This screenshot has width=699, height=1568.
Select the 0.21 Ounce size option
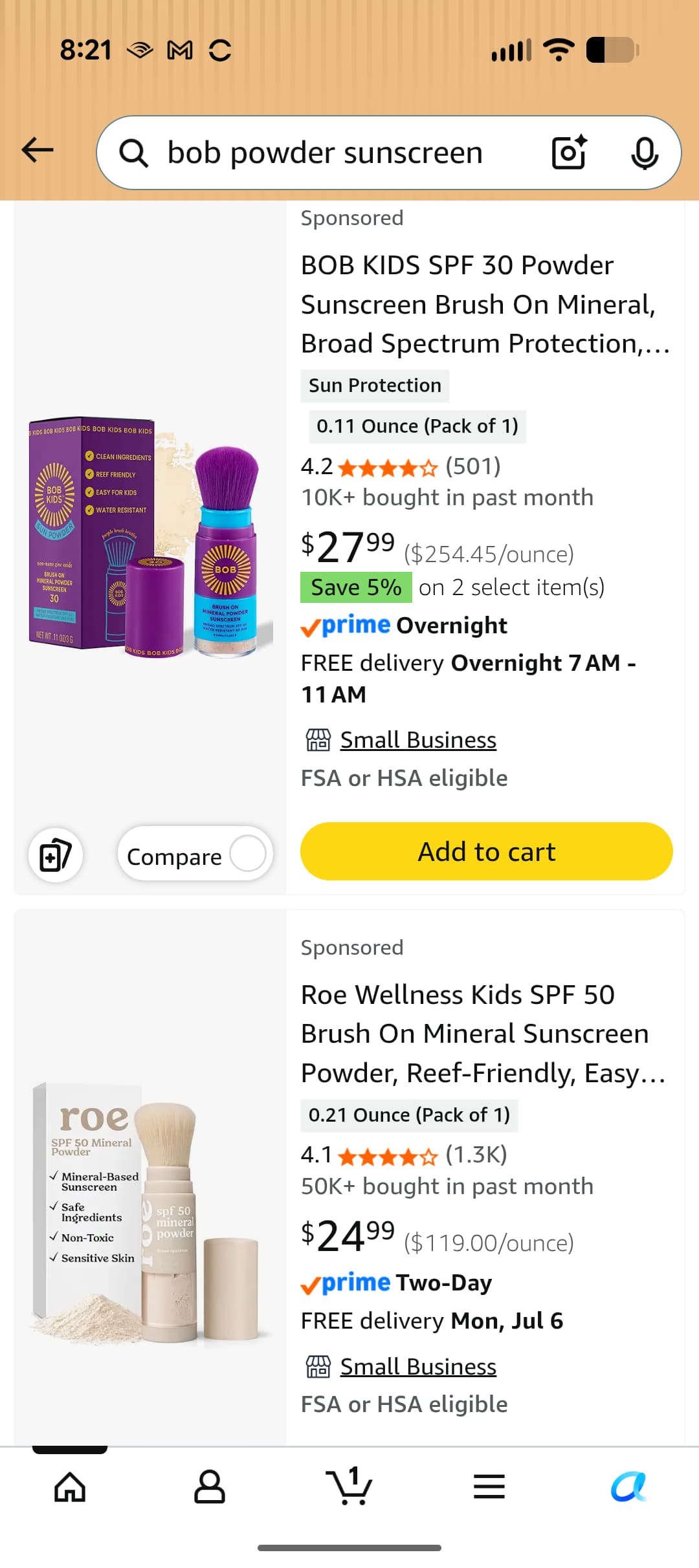[x=409, y=1115]
